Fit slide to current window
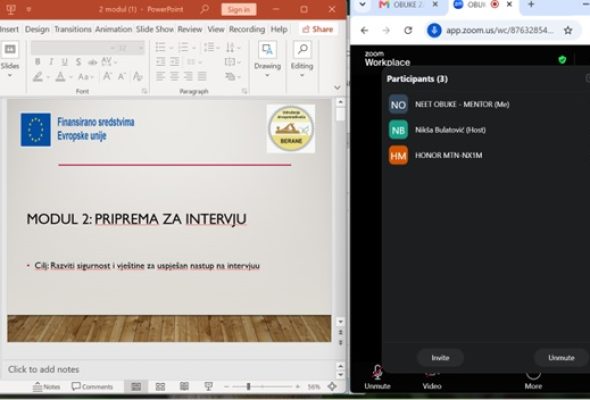 [332, 386]
